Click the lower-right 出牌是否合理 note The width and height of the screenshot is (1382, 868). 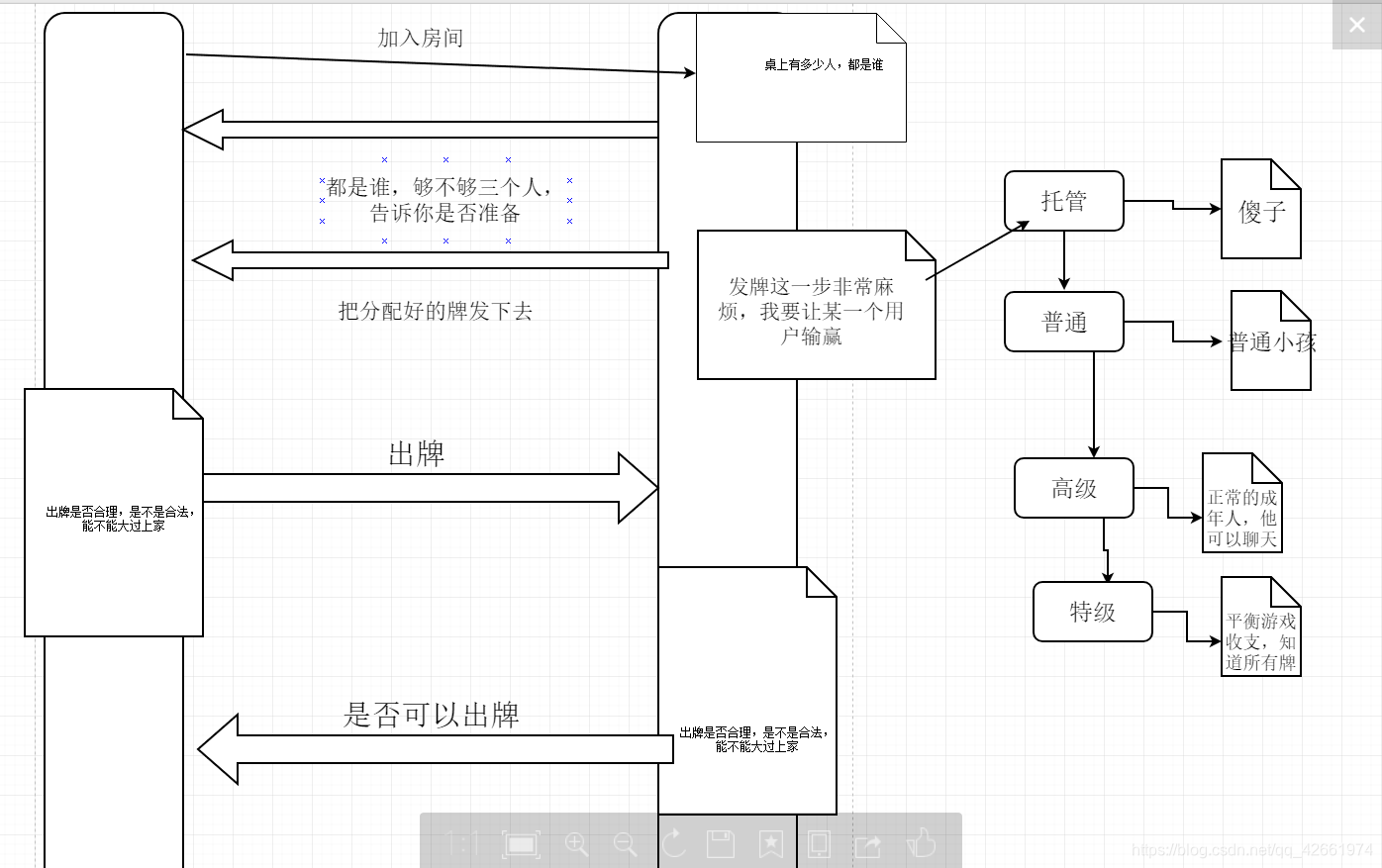747,691
